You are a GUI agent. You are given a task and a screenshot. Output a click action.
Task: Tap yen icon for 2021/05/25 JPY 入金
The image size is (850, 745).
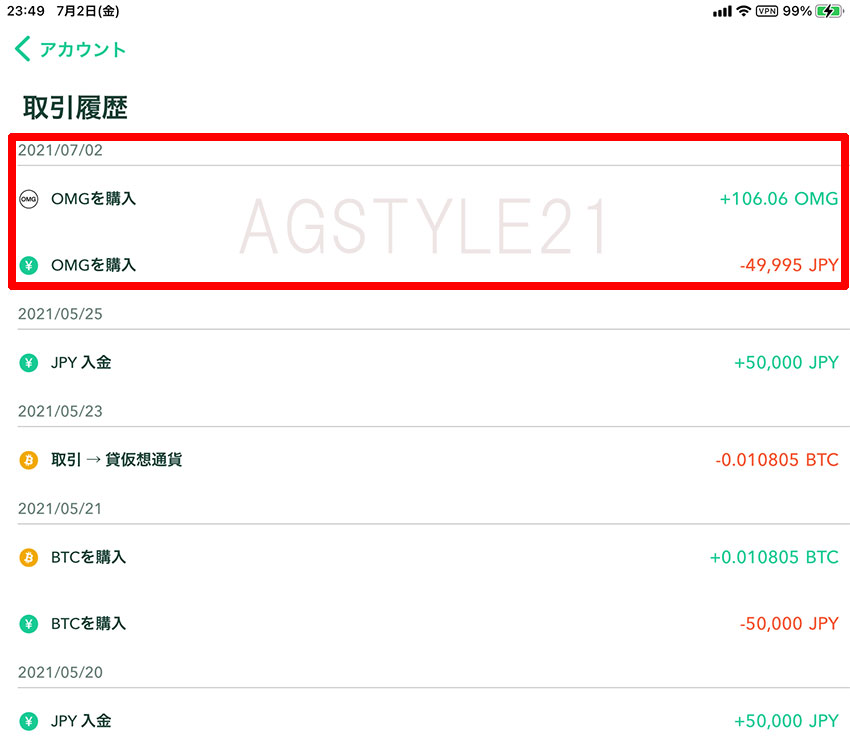29,363
